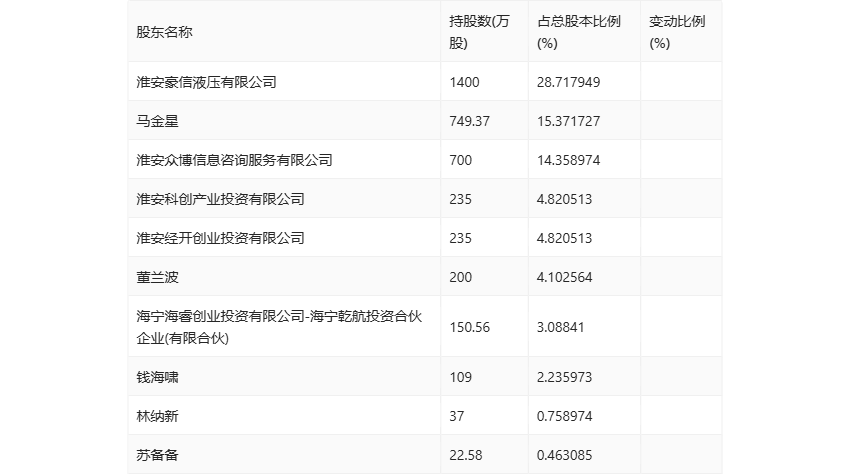Click the share count 749.37
This screenshot has height=474, width=850.
click(x=469, y=121)
